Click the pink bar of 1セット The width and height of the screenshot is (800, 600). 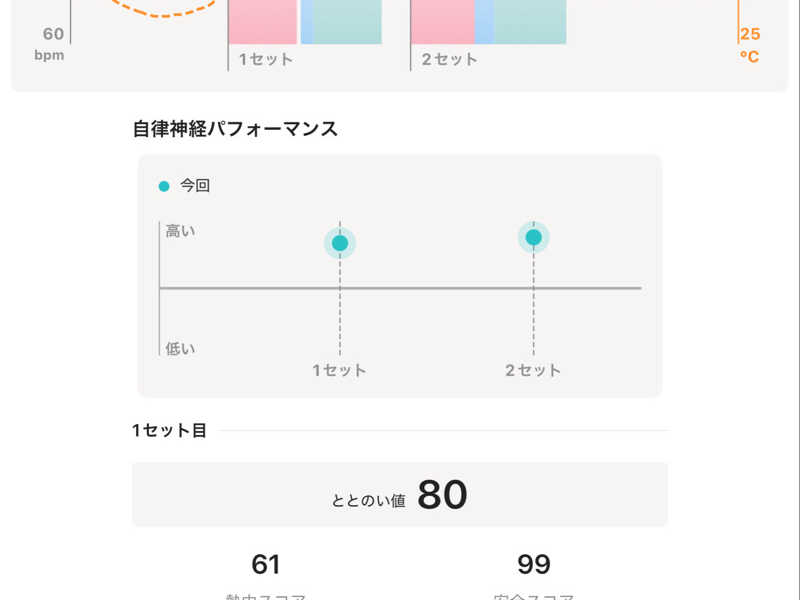tap(263, 22)
